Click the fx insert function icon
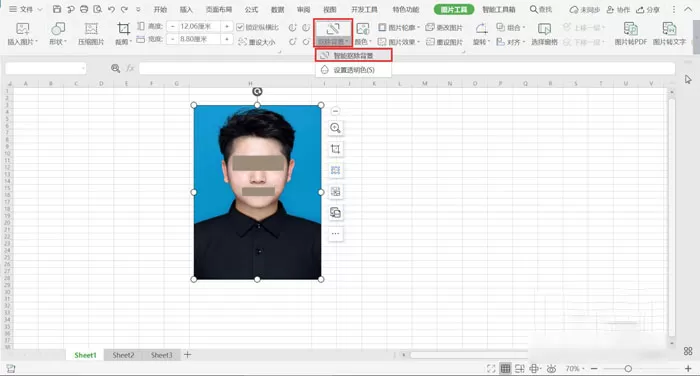The height and width of the screenshot is (376, 700). pyautogui.click(x=130, y=68)
